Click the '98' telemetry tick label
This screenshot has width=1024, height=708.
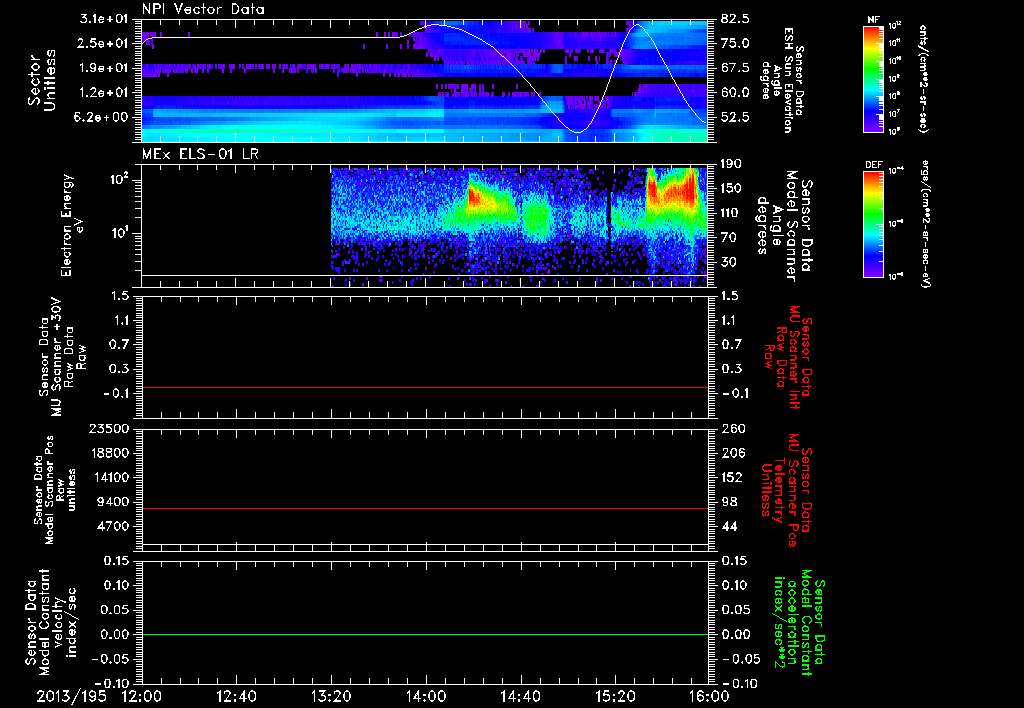point(729,502)
